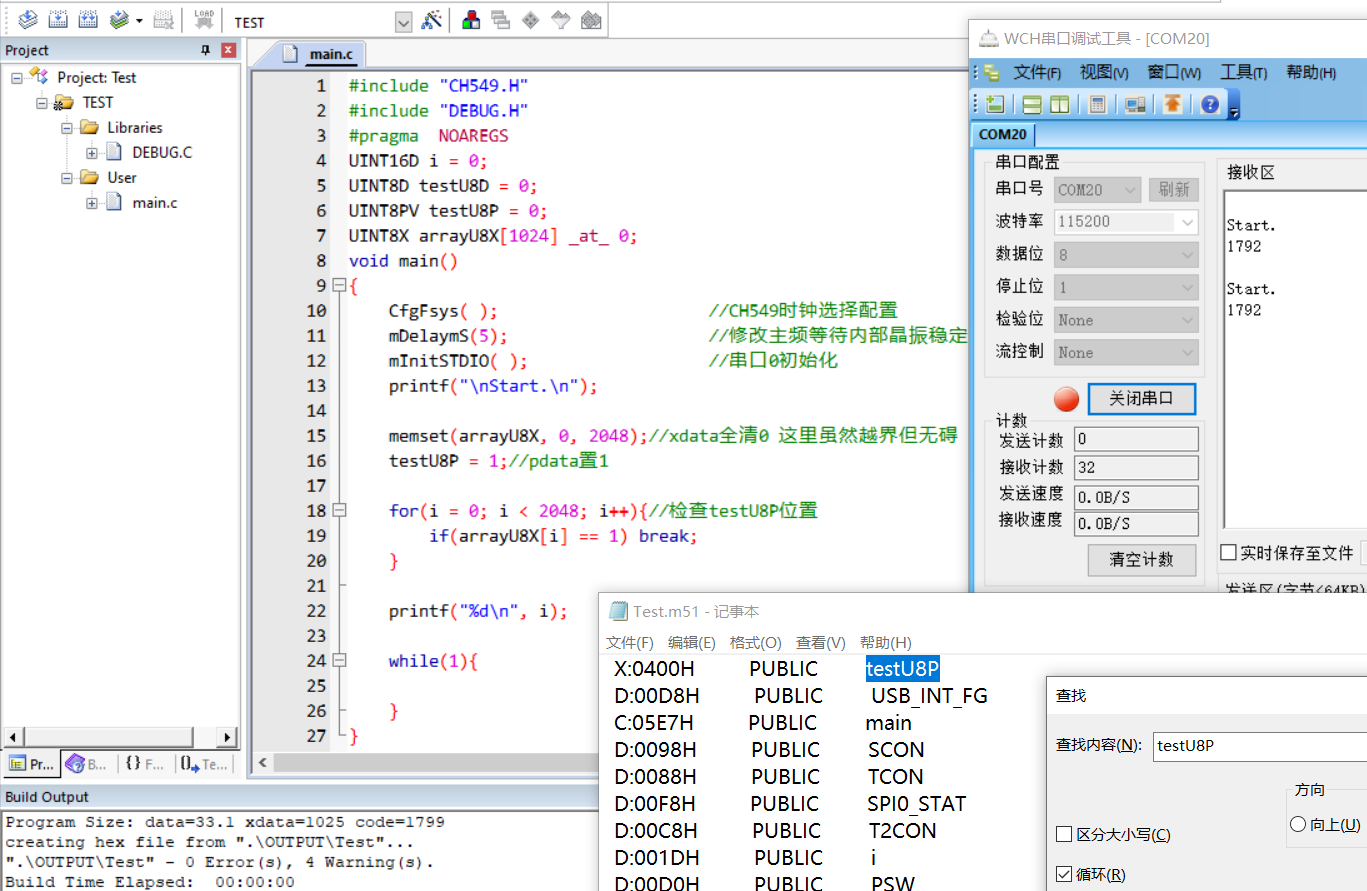Open 格式(O) menu in Notepad
1367x891 pixels.
[755, 643]
